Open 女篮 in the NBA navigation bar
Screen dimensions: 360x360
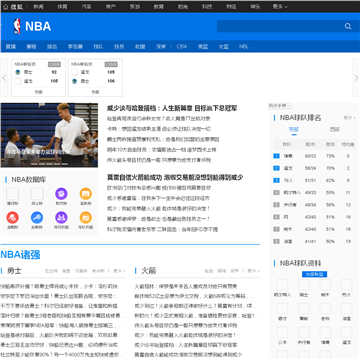click(x=223, y=47)
